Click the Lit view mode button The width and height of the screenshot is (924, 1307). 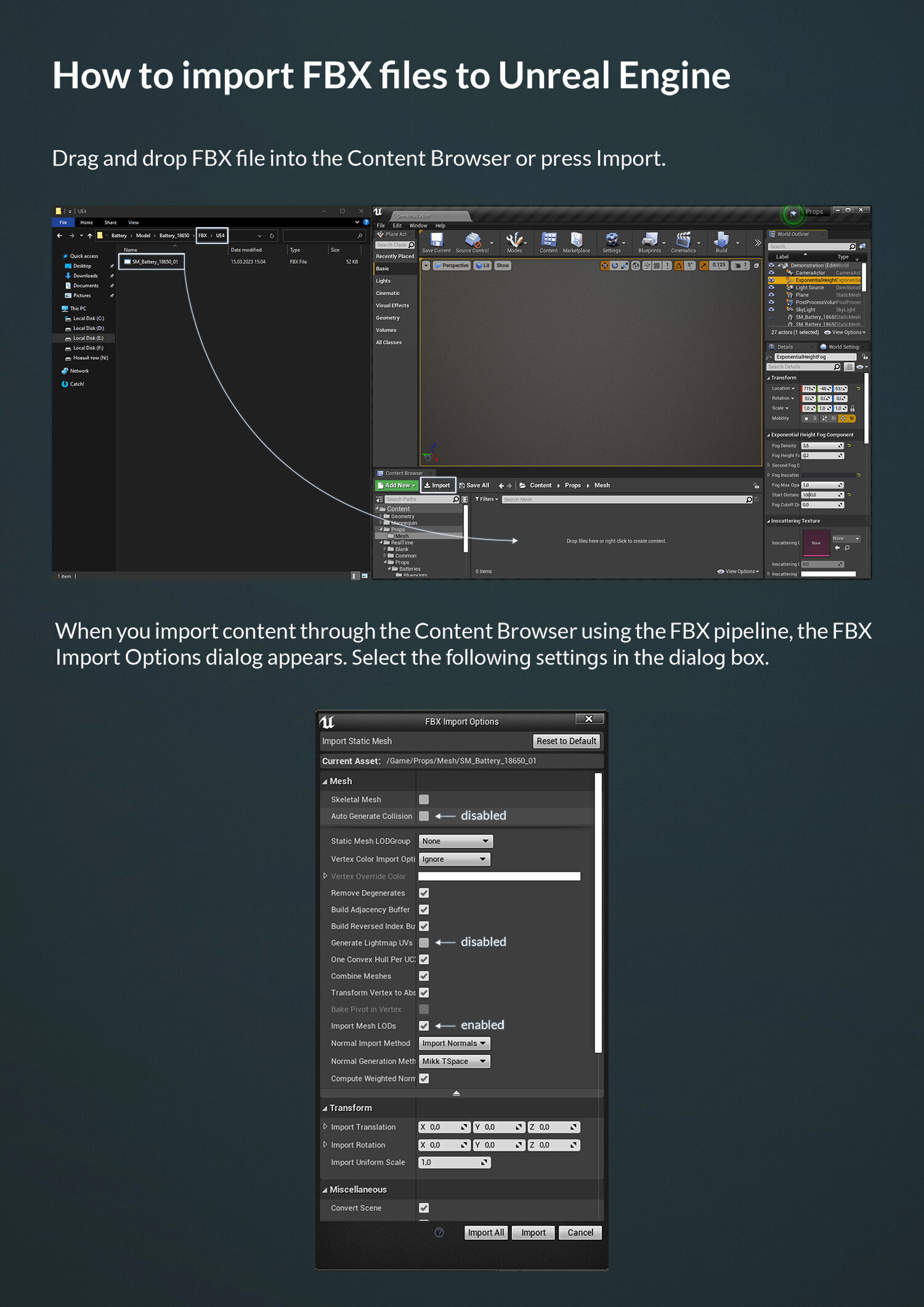tap(482, 265)
